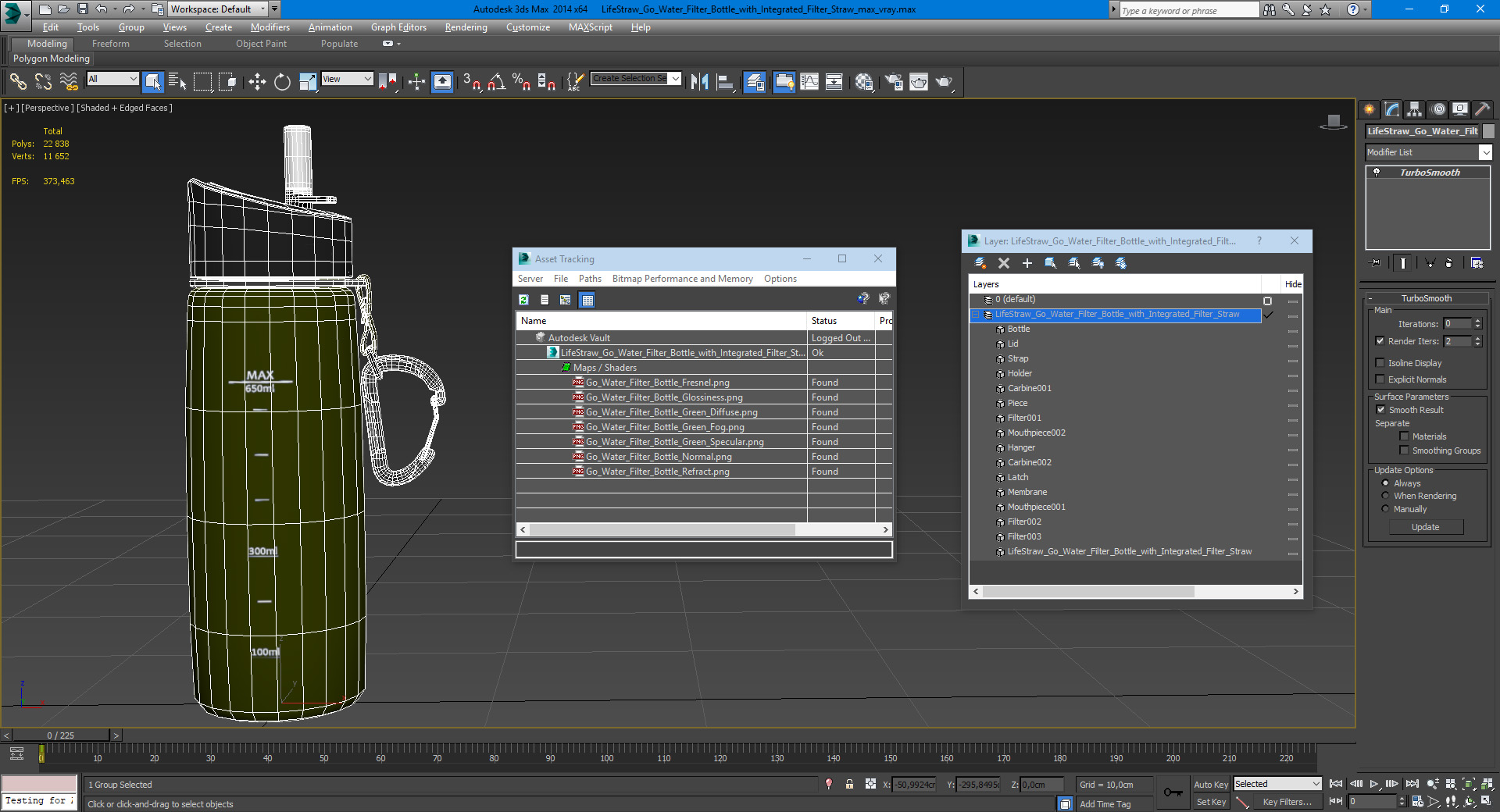Image resolution: width=1500 pixels, height=812 pixels.
Task: Toggle Angle Snap icon
Action: pos(496,81)
